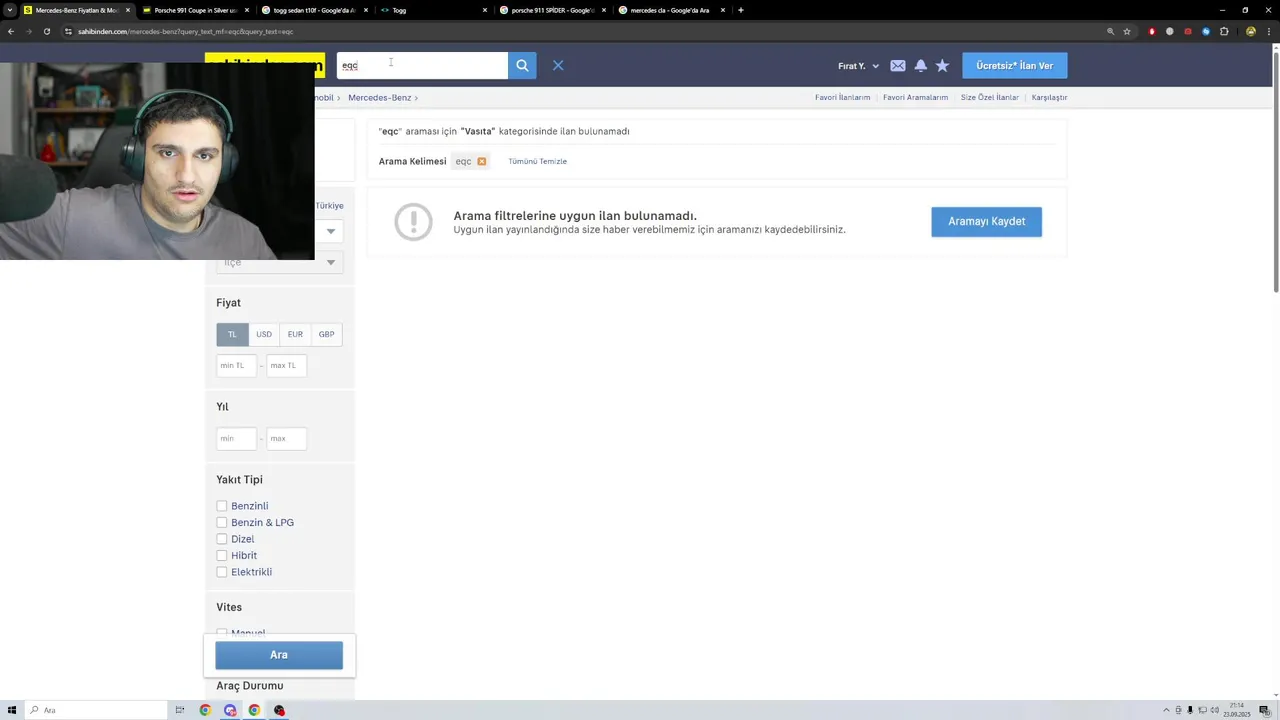
Task: Click the browser address bar URL
Action: pos(186,31)
